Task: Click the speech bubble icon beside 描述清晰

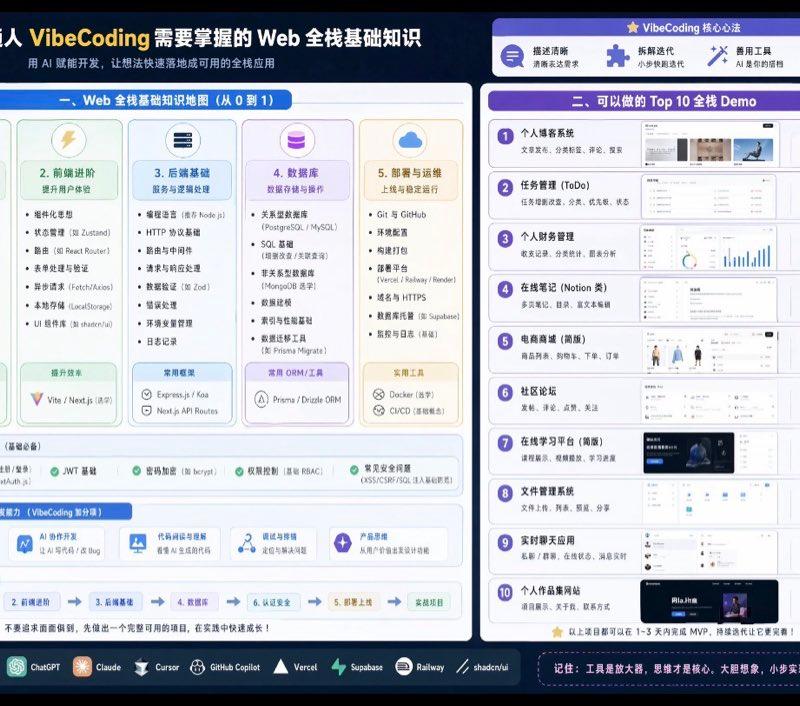Action: pyautogui.click(x=512, y=56)
